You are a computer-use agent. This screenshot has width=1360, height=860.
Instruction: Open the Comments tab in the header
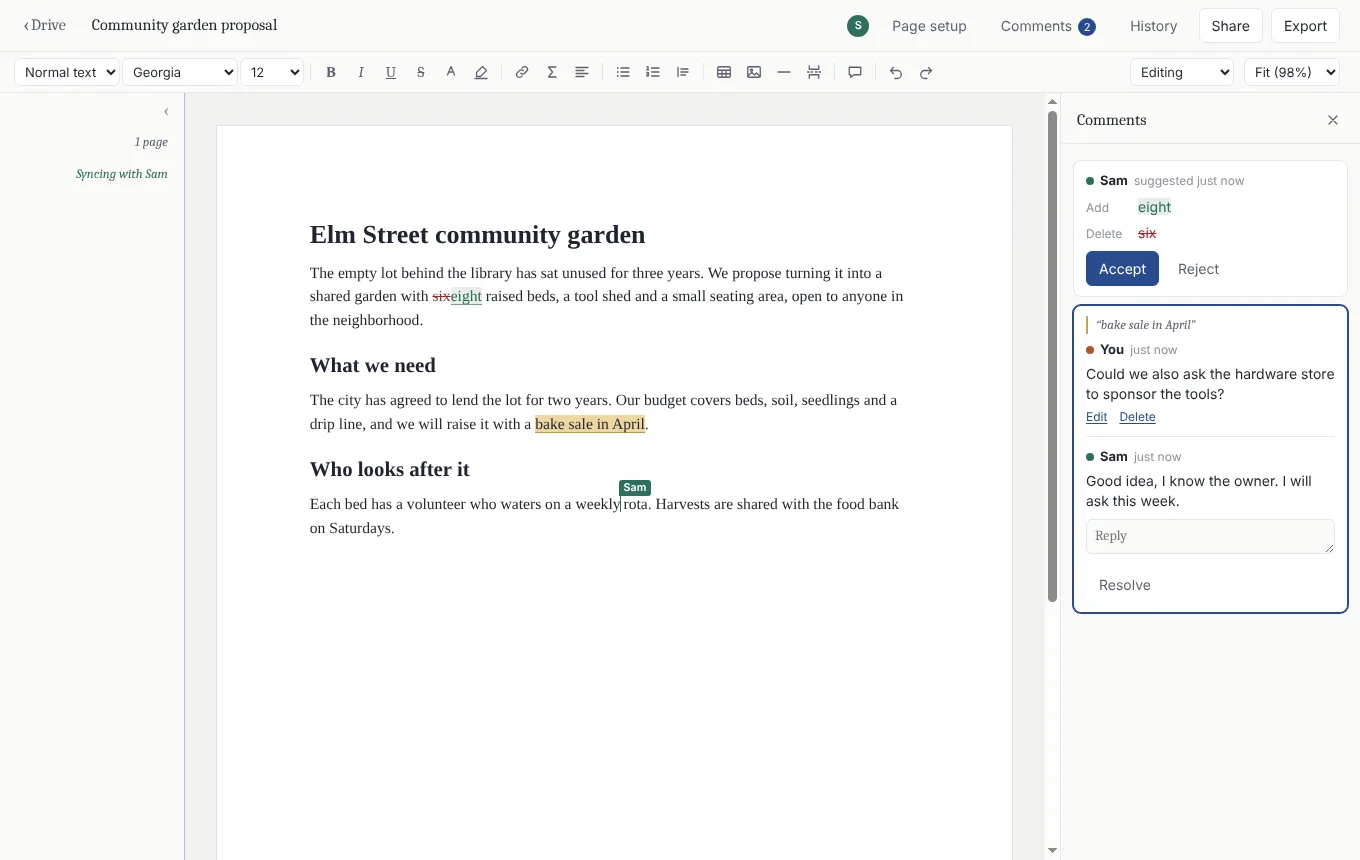(1048, 26)
